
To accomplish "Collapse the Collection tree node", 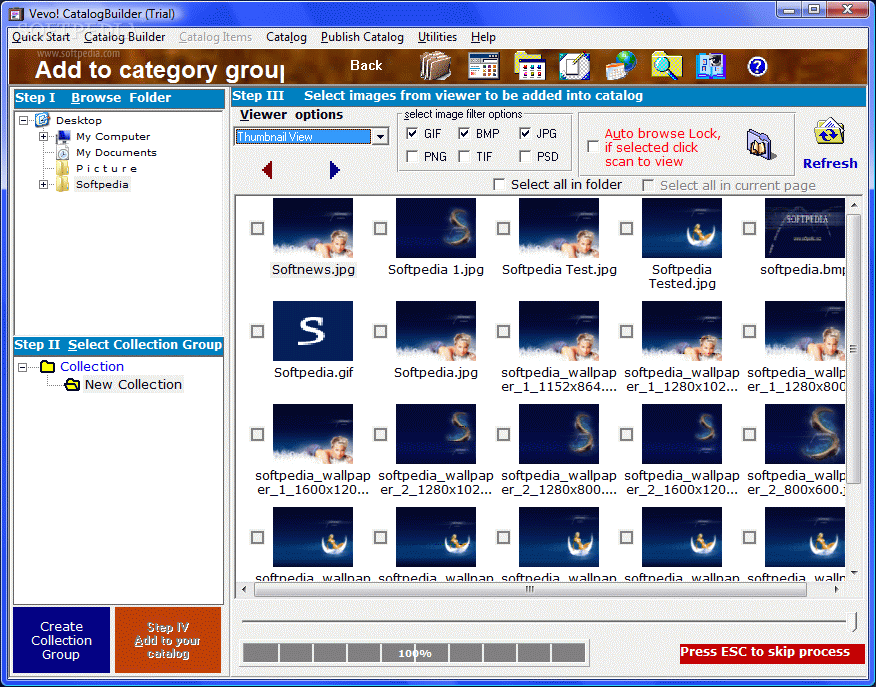I will [22, 367].
